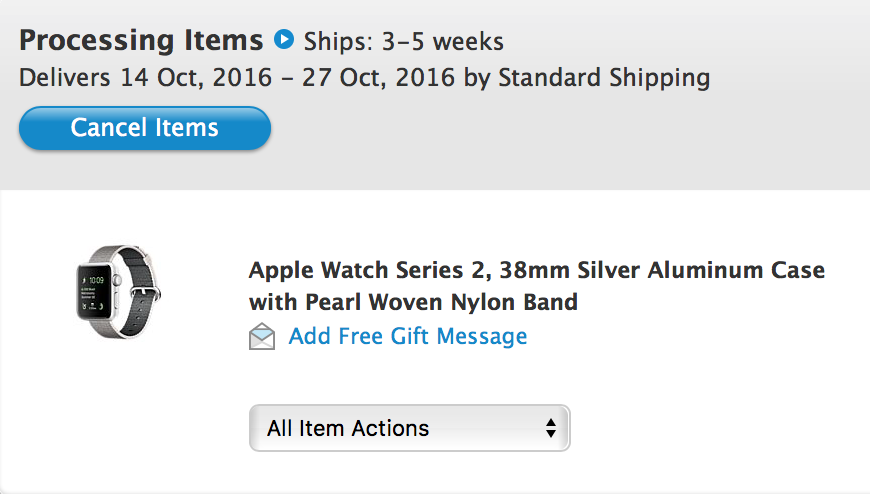Click the 38mm Silver Aluminum Case text
870x494 pixels.
662,270
